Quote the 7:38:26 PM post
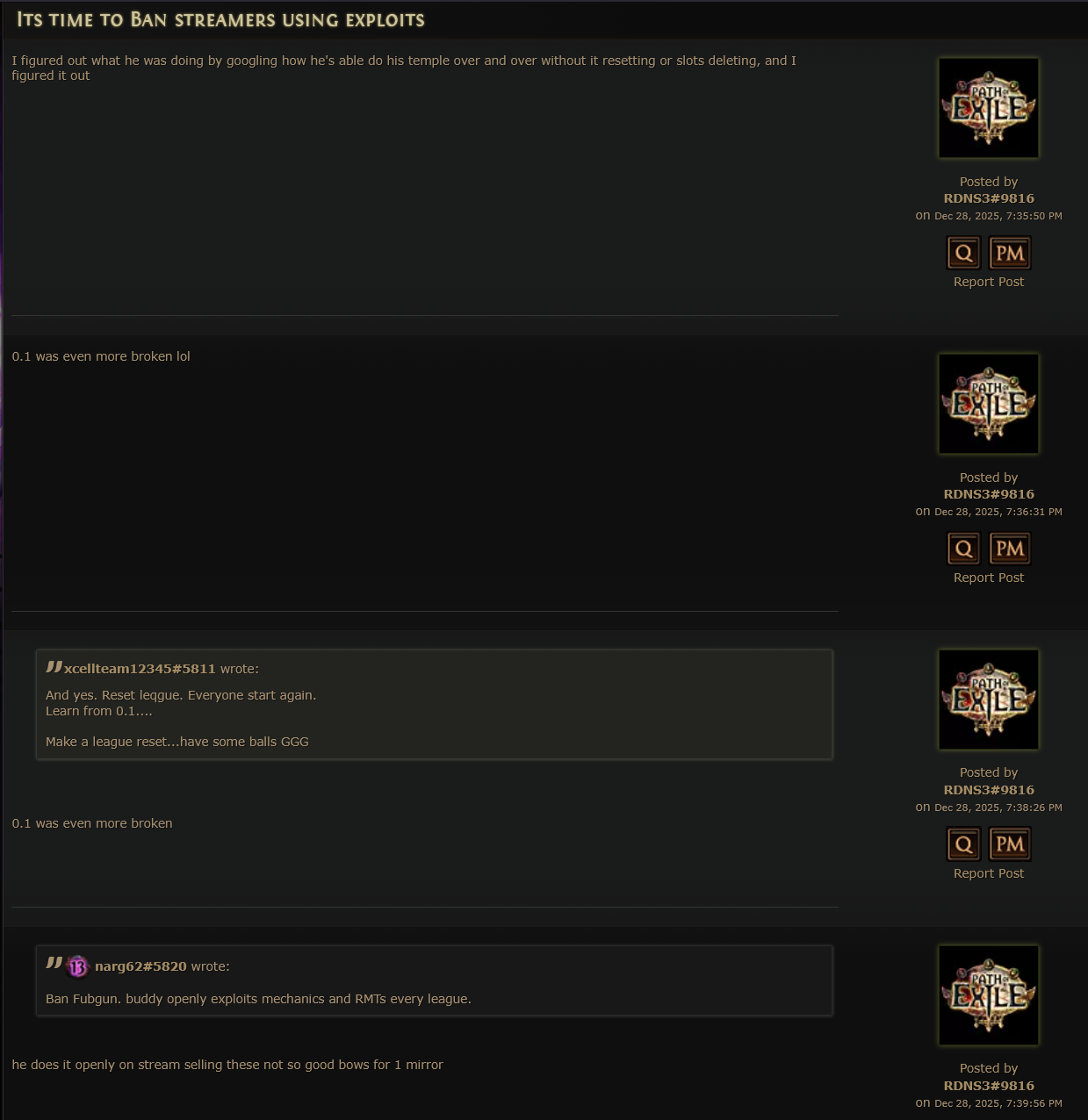The width and height of the screenshot is (1088, 1120). [x=963, y=844]
